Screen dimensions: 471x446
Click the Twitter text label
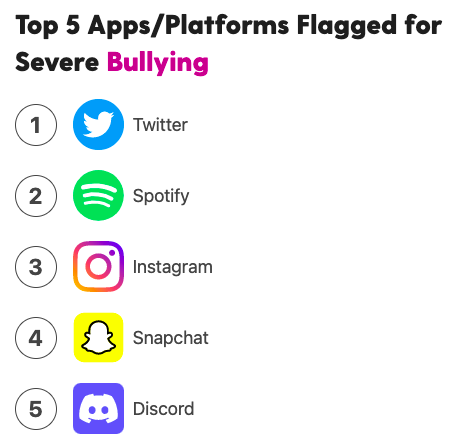pos(160,125)
